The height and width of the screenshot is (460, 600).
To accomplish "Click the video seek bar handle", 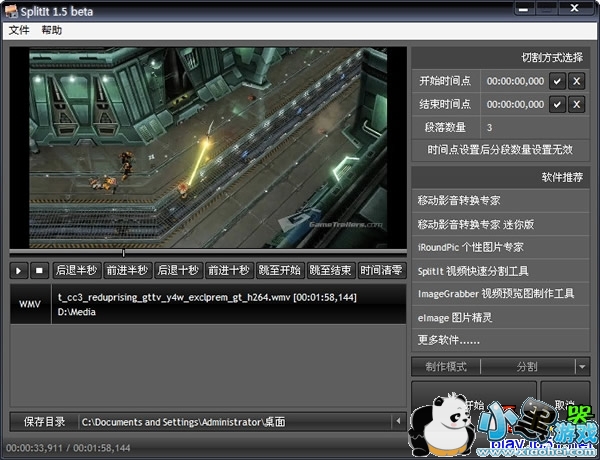I will (x=123, y=253).
